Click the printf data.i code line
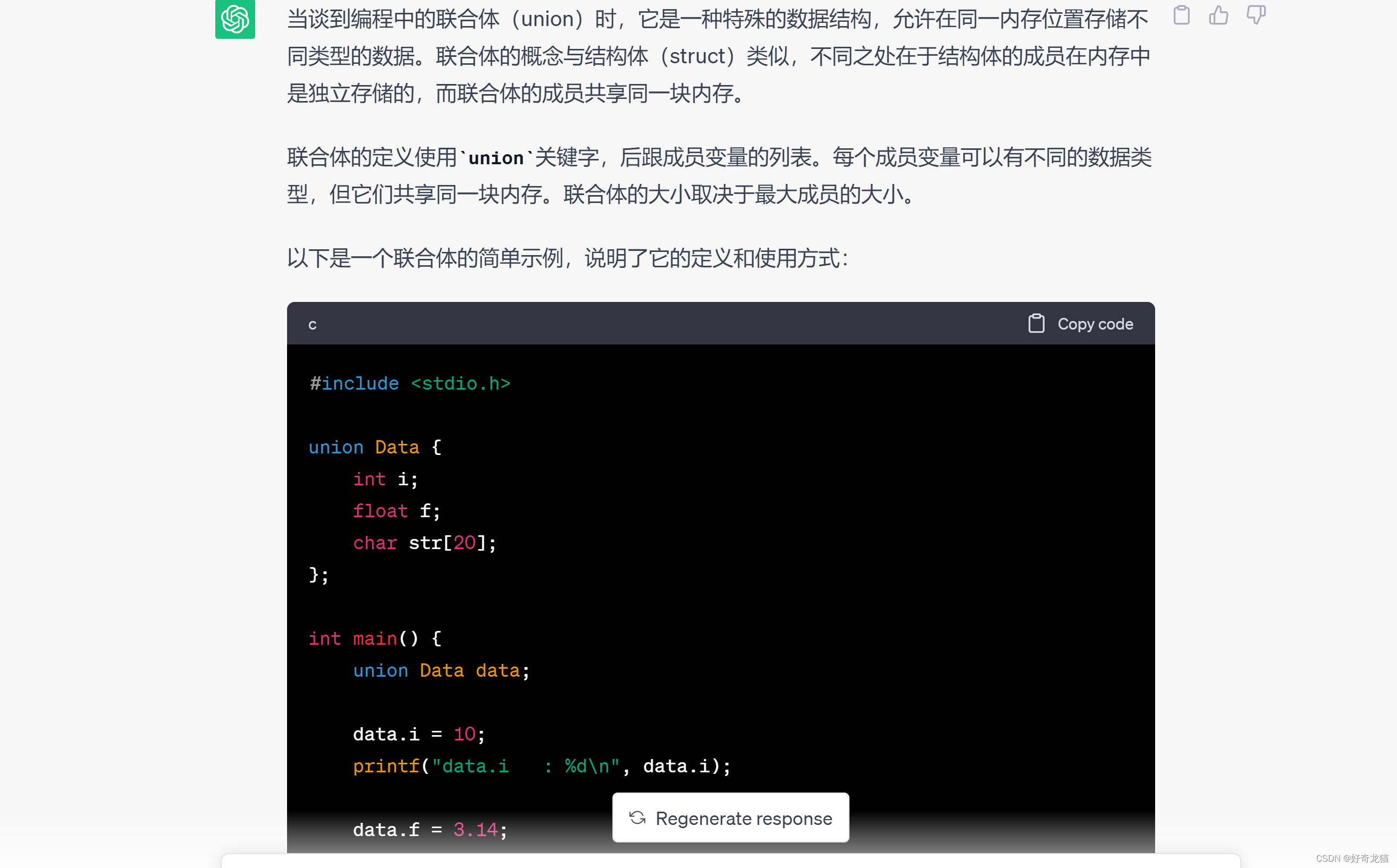 pos(542,766)
